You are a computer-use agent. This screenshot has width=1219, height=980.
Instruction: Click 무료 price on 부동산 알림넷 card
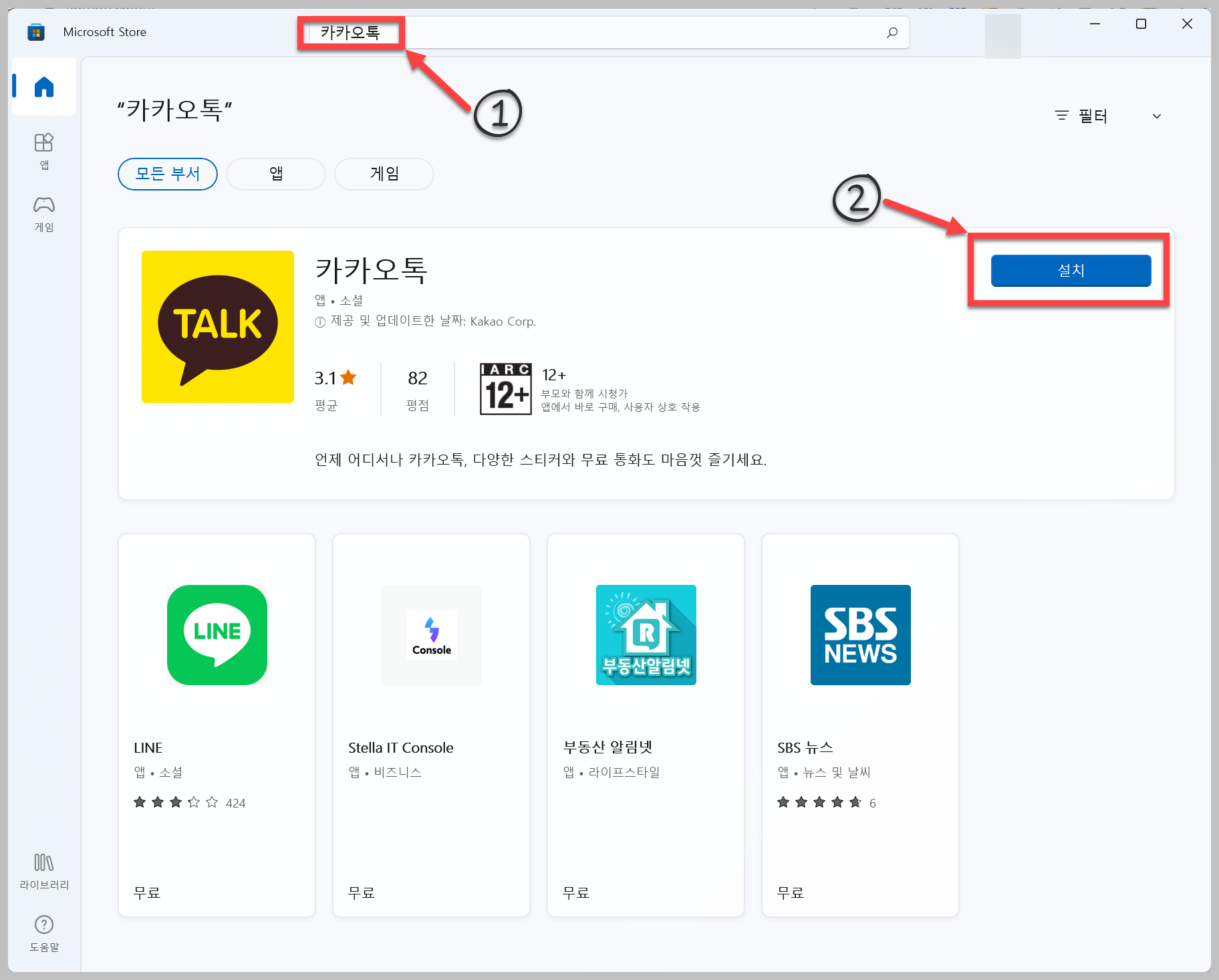click(x=576, y=892)
